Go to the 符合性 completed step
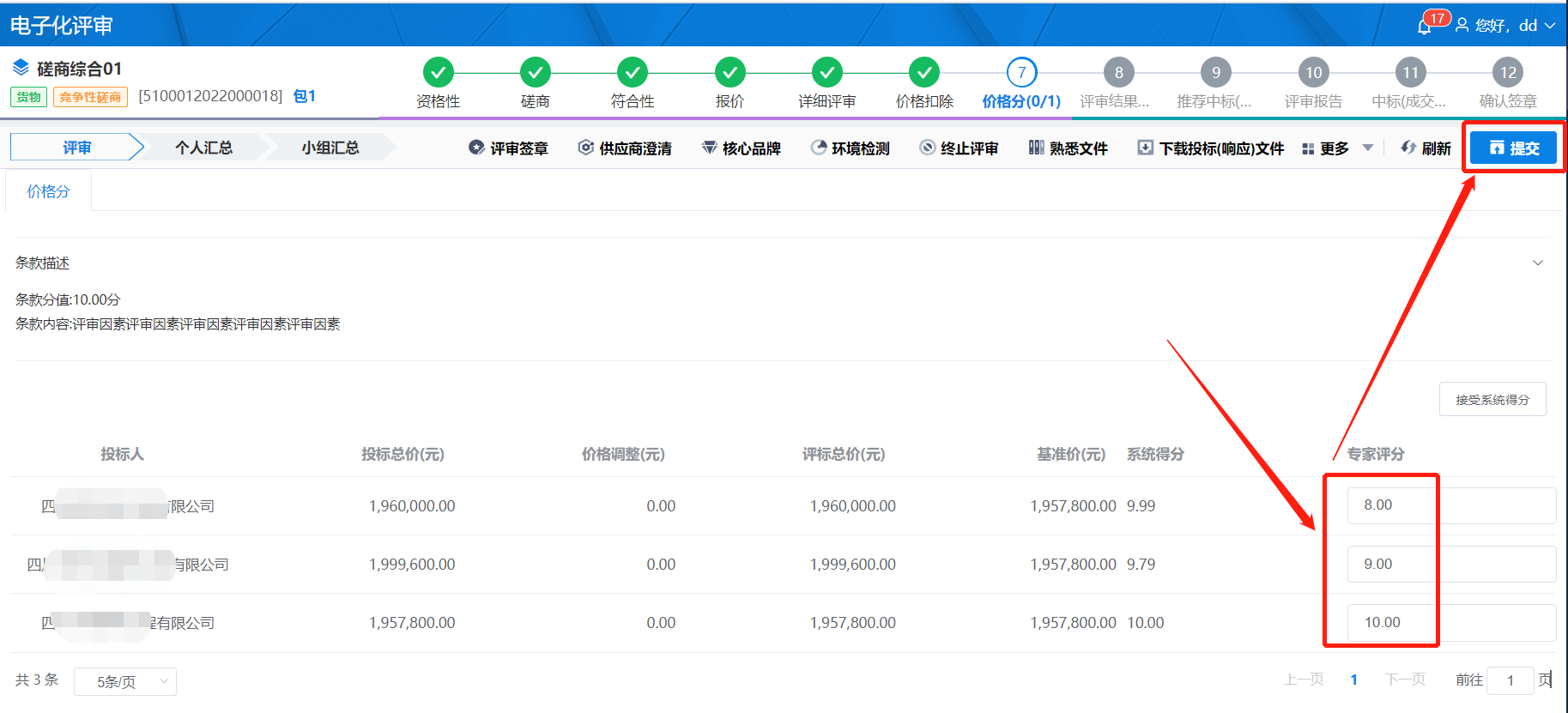This screenshot has width=1568, height=713. click(633, 73)
